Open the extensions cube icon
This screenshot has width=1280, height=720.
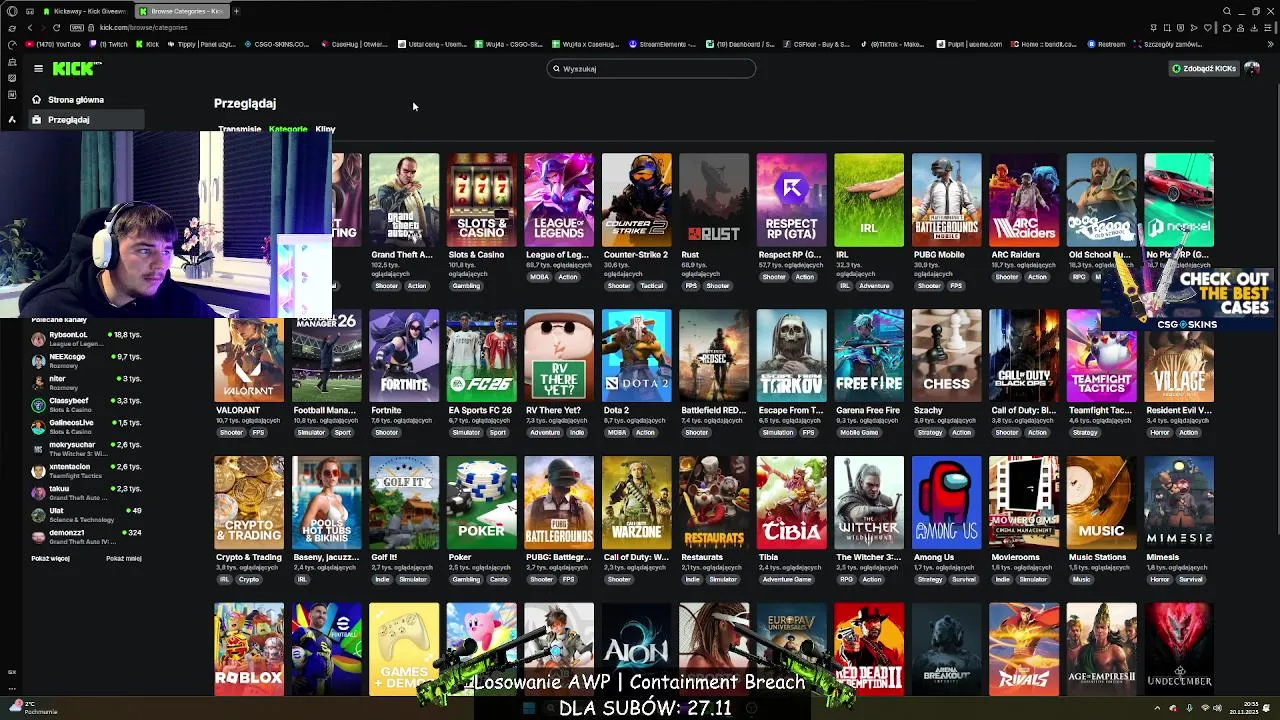[1226, 27]
